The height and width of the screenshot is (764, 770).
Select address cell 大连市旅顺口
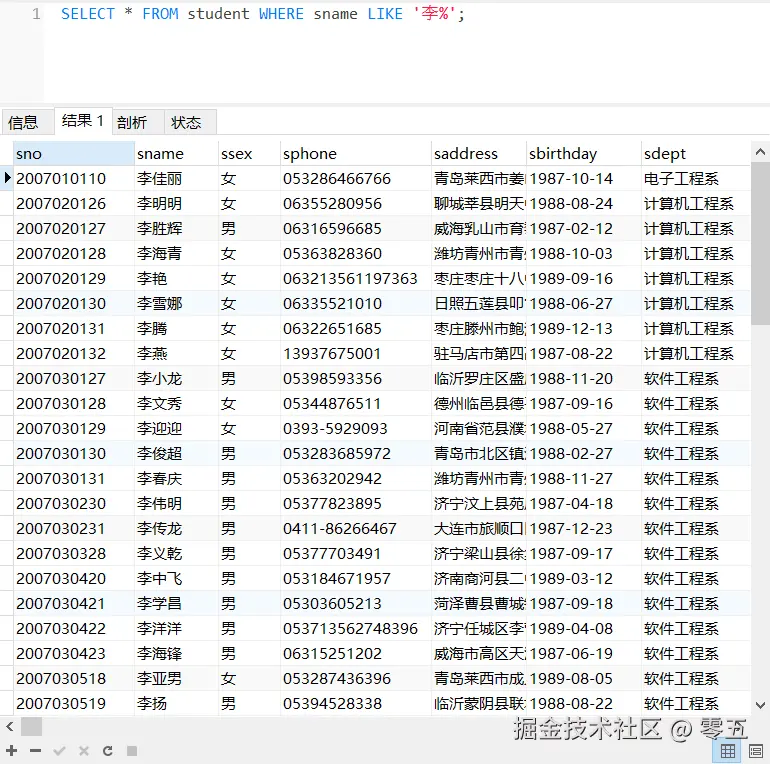(479, 529)
